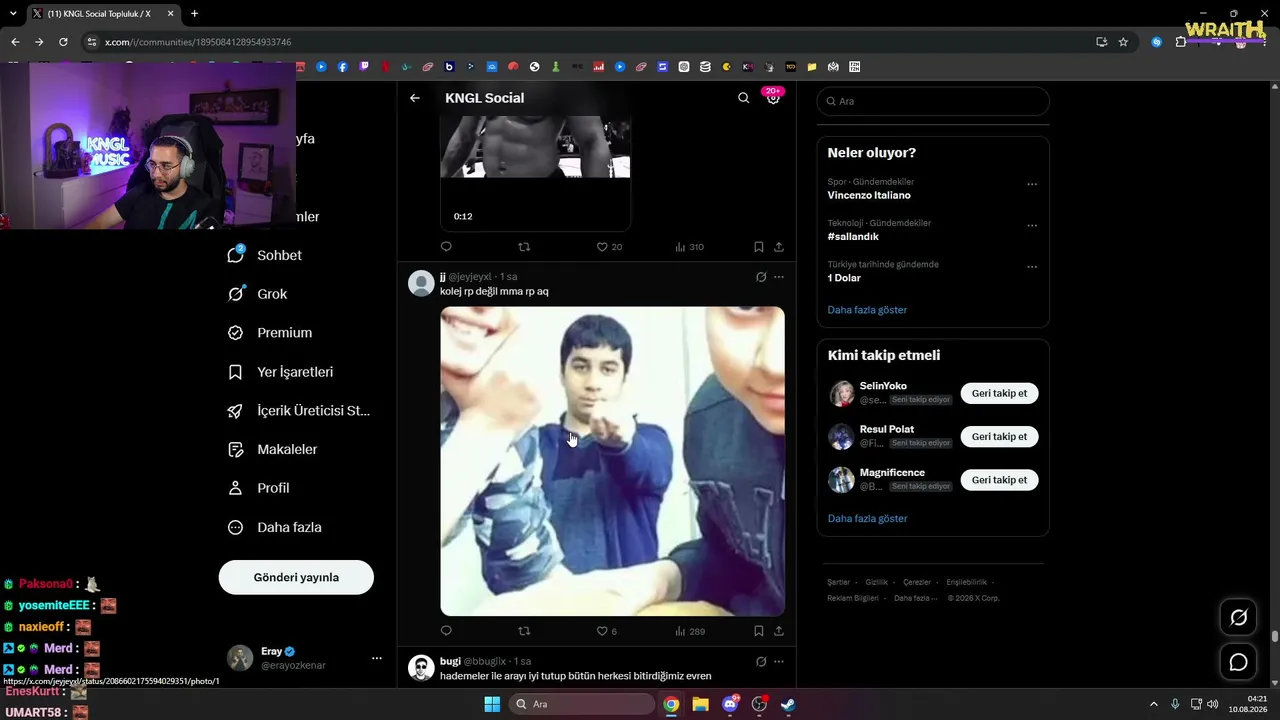1280x720 pixels.
Task: Open the tab search dropdown in Chrome
Action: (13, 13)
